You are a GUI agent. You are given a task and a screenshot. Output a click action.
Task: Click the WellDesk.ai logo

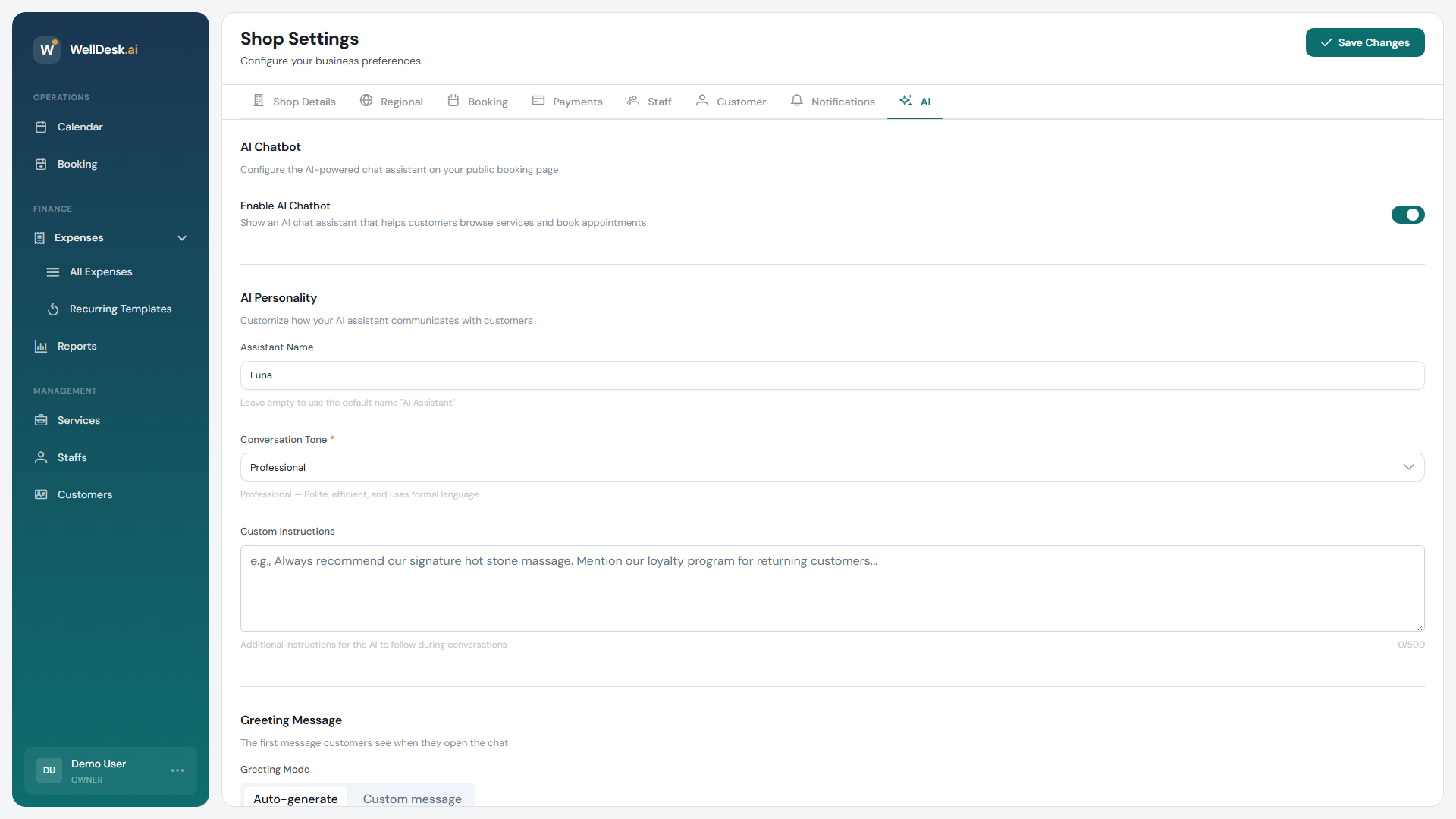coord(86,49)
